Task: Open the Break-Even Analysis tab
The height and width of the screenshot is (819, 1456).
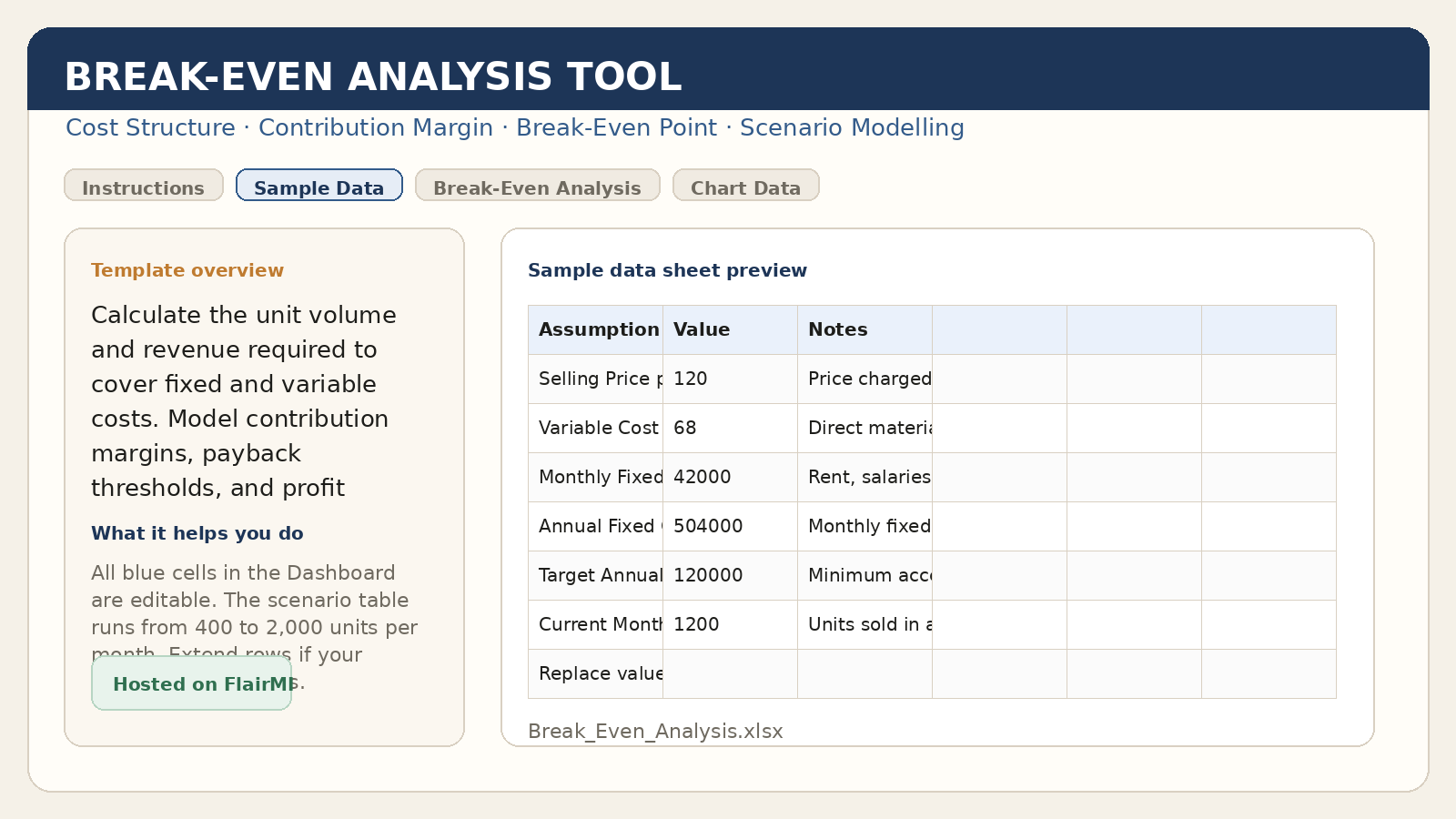Action: (537, 187)
